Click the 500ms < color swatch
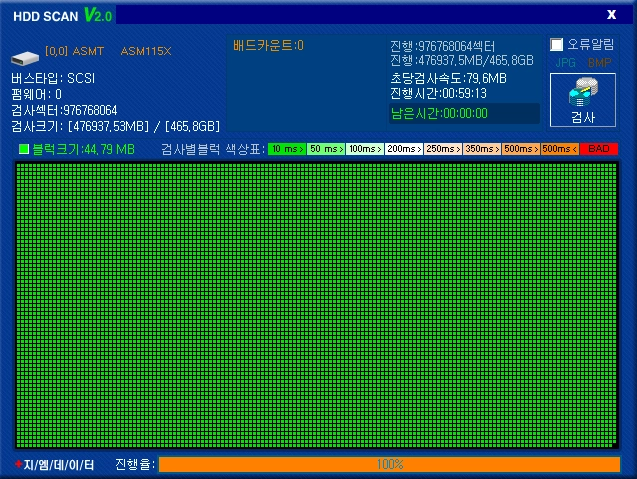Screen dimensions: 637x479 [x=560, y=149]
